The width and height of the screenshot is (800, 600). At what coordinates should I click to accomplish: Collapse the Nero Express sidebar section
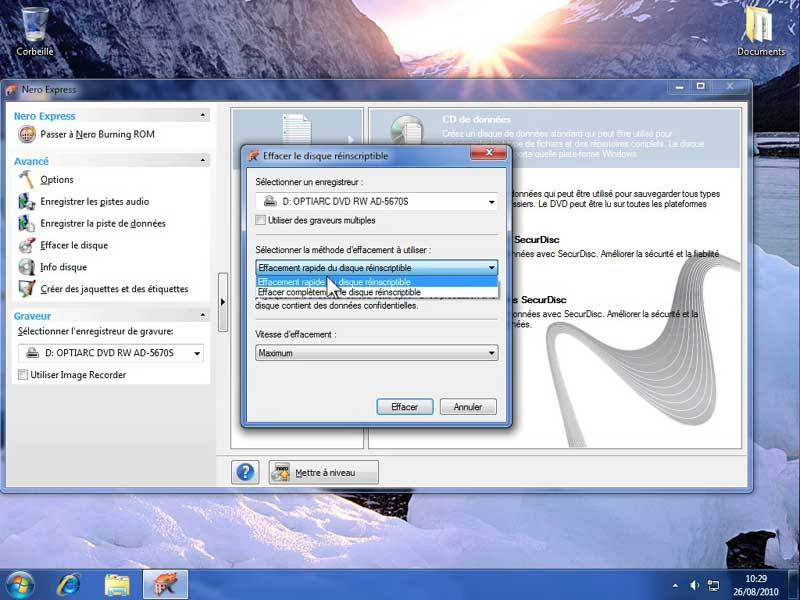tap(203, 116)
